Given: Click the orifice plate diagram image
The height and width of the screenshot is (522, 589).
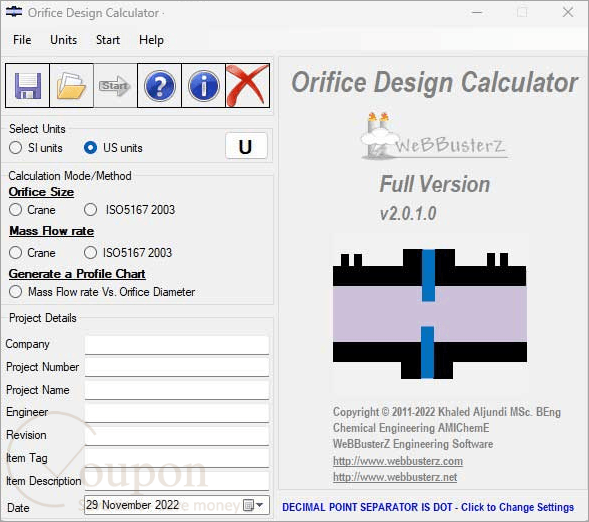Looking at the screenshot, I should [x=430, y=314].
